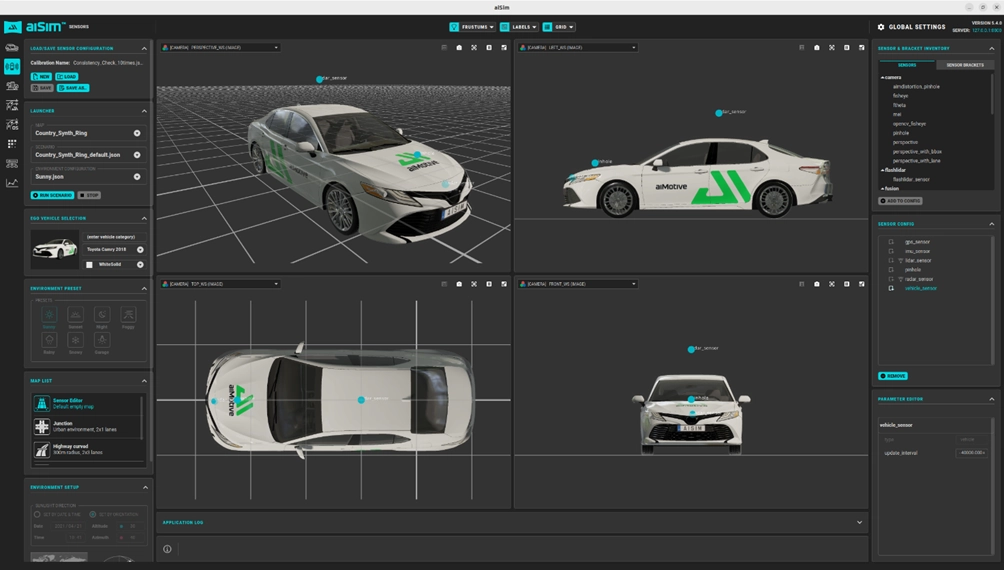This screenshot has height=570, width=1004.
Task: Open the chart analytics icon in left sidebar
Action: pos(12,183)
